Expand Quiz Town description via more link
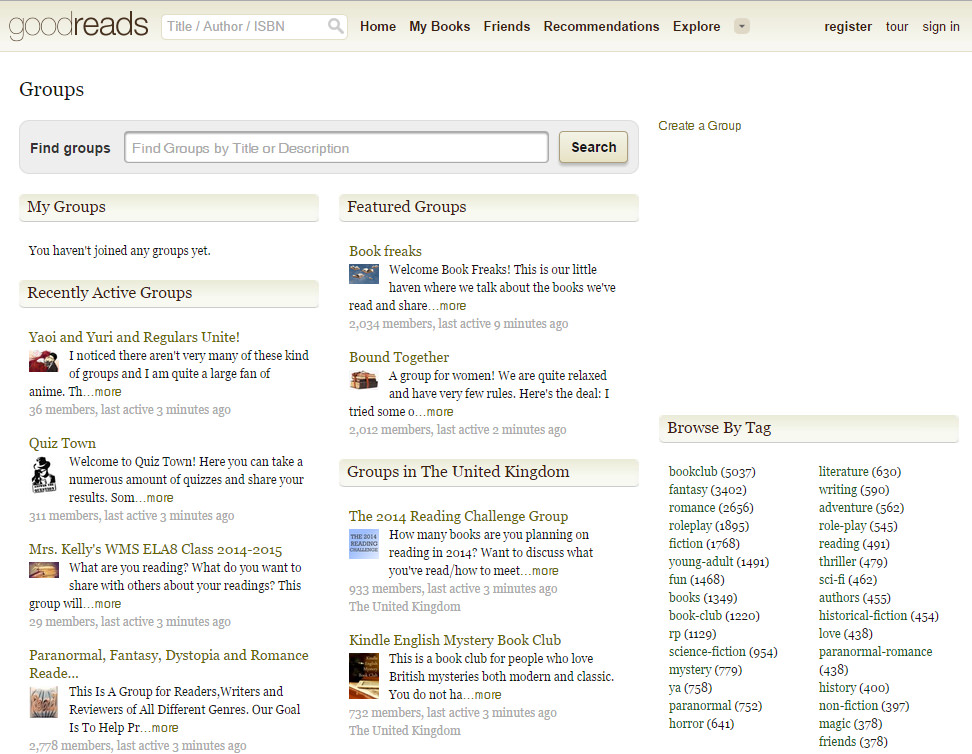Viewport: 972px width, 754px height. click(158, 498)
